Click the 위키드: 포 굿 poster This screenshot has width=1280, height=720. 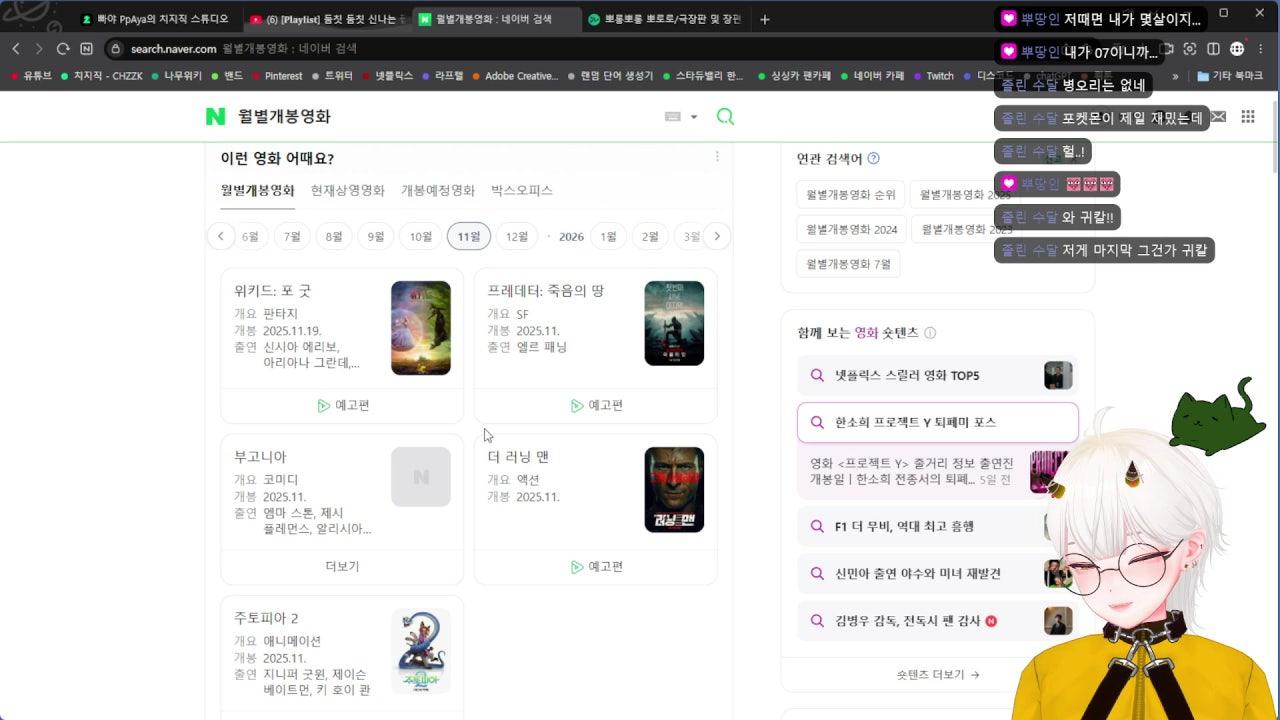click(421, 328)
